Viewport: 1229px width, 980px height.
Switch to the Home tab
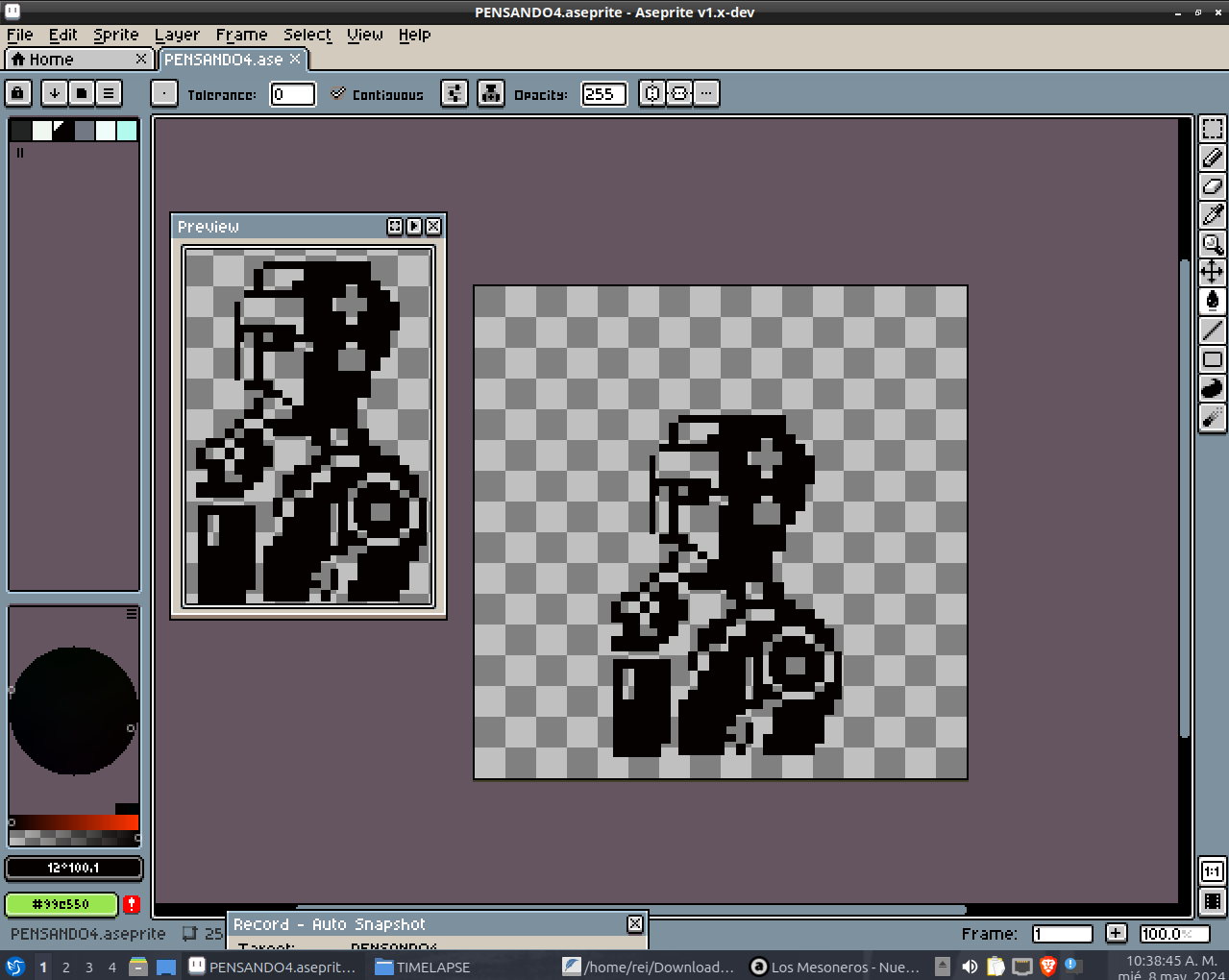click(x=80, y=60)
